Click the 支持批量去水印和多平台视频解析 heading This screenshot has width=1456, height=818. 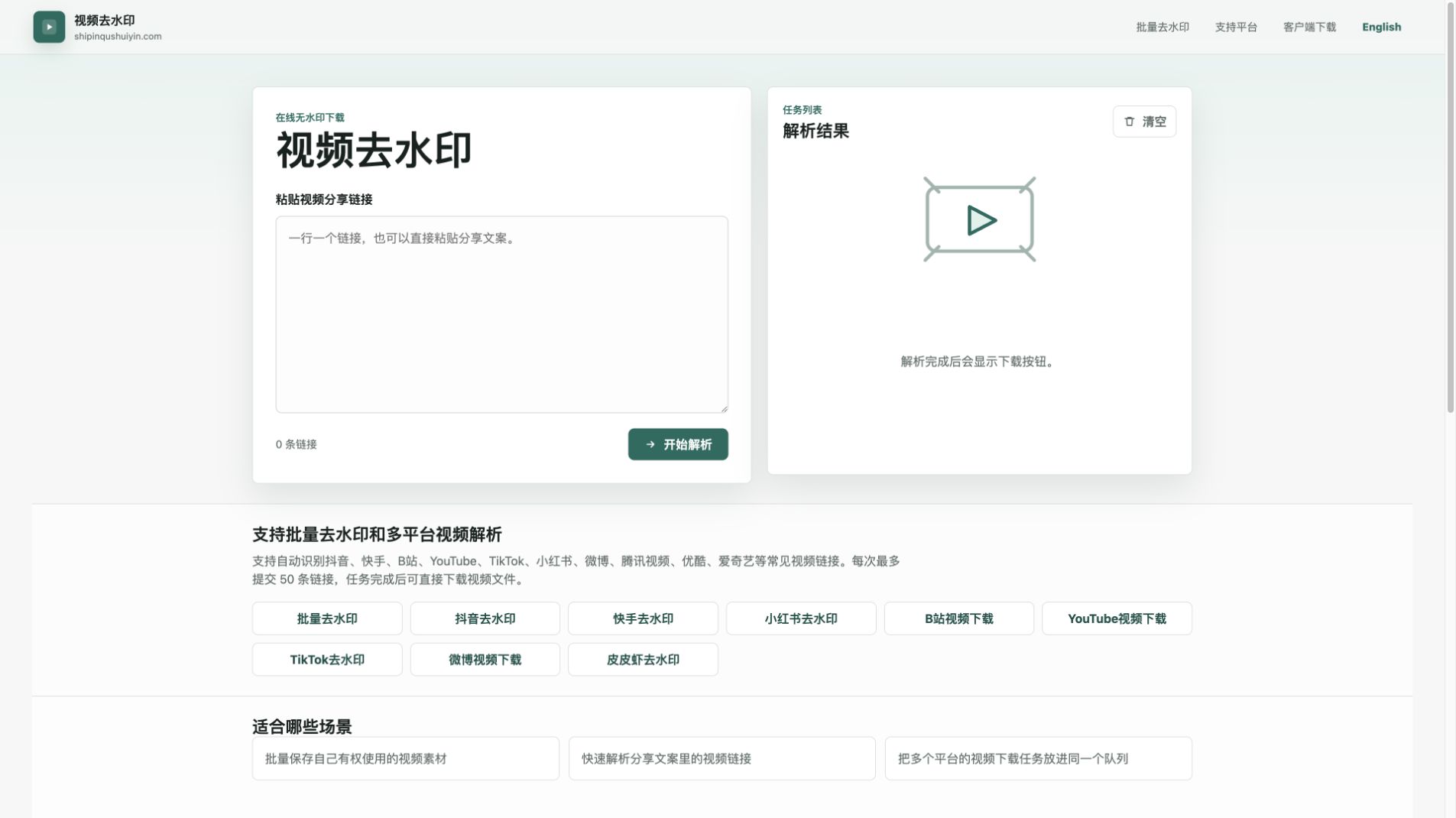(377, 534)
